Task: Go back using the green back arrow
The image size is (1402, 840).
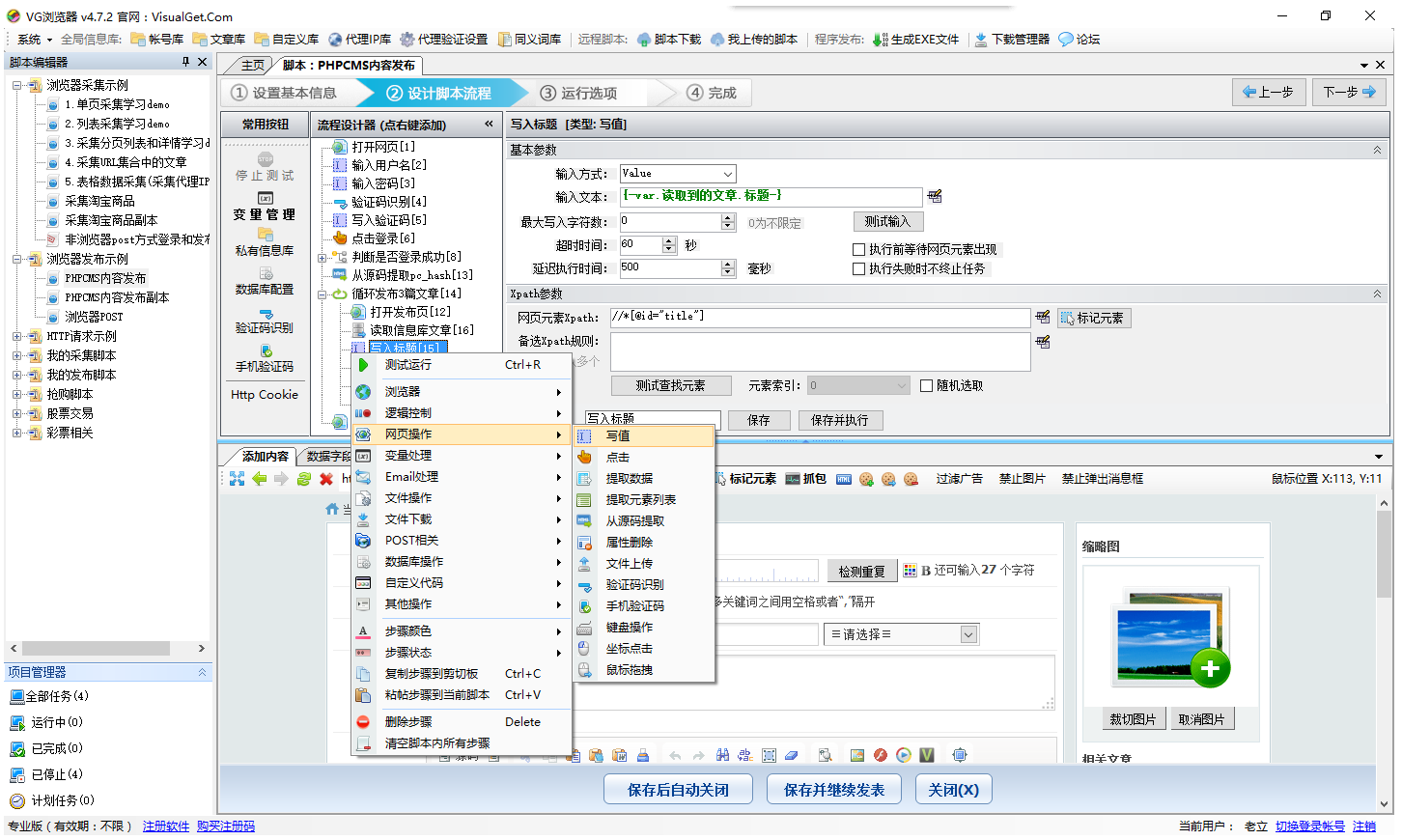Action: (259, 479)
